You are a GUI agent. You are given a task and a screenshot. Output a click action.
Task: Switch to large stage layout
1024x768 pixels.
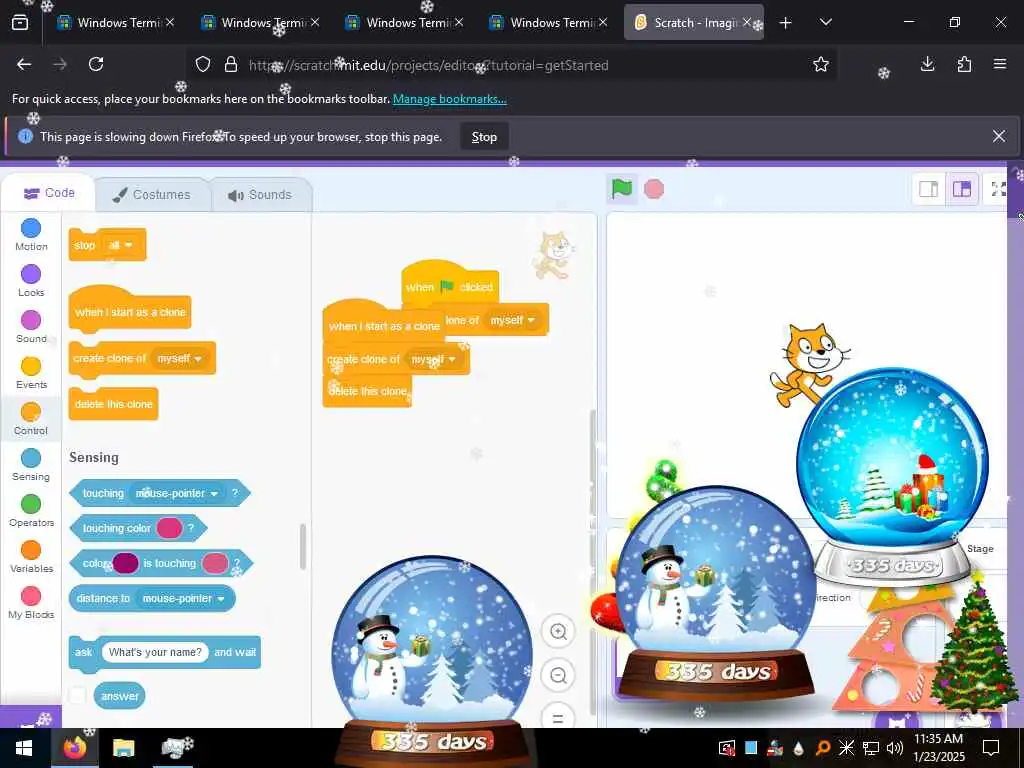(x=961, y=189)
